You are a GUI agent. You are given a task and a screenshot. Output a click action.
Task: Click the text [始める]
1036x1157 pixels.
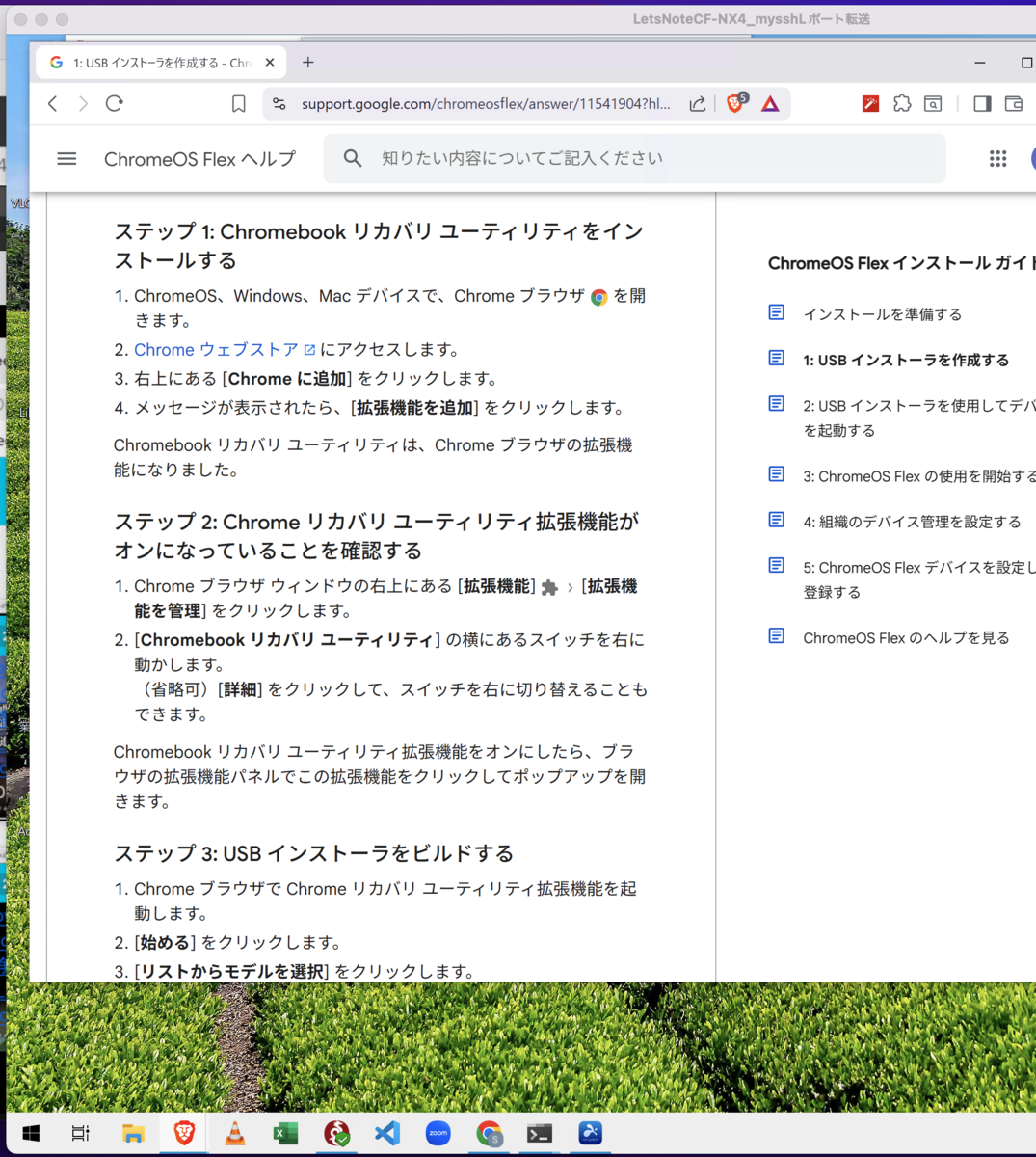point(165,942)
